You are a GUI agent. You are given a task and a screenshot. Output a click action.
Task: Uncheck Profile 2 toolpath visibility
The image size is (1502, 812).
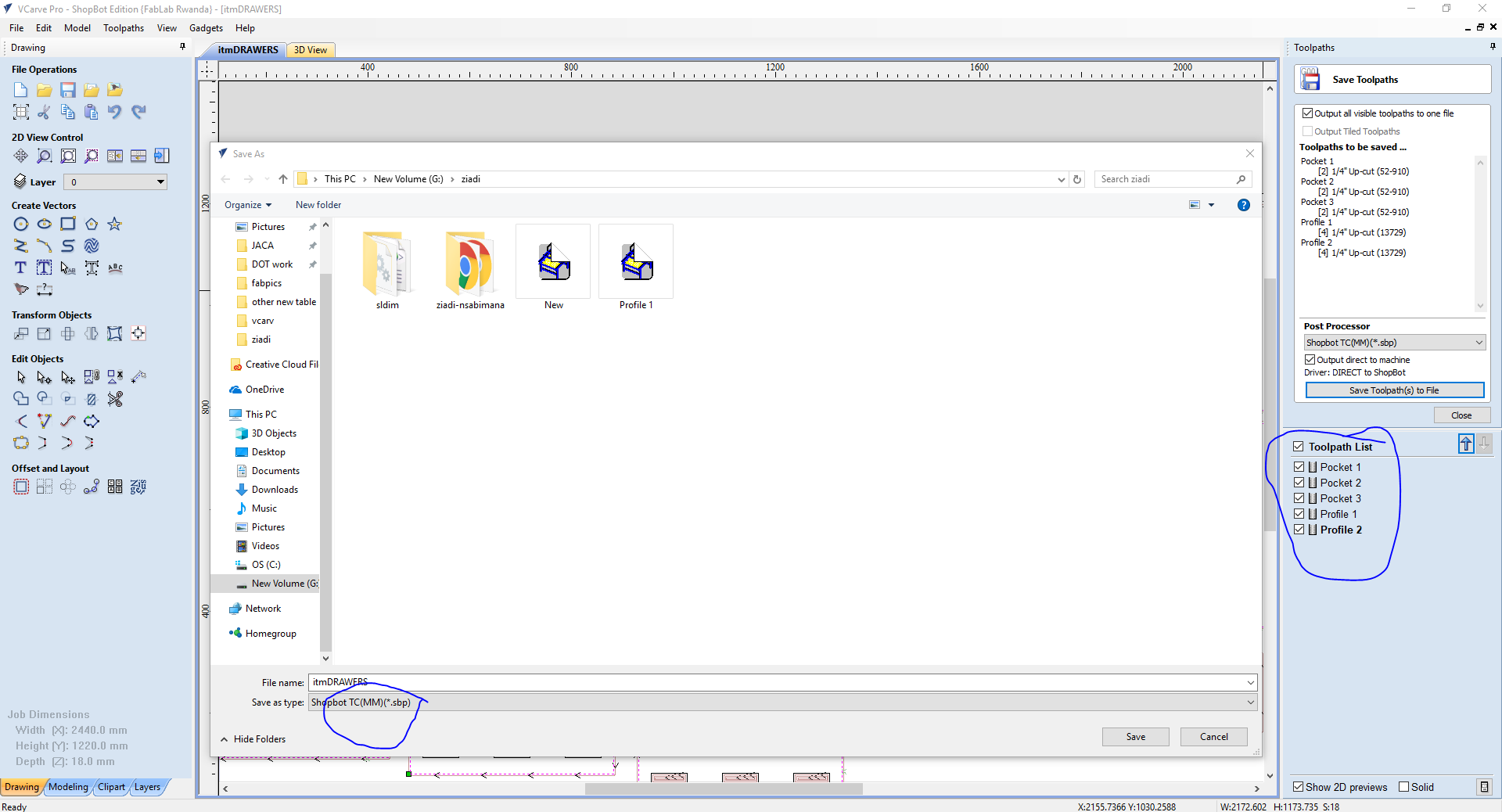click(1299, 530)
